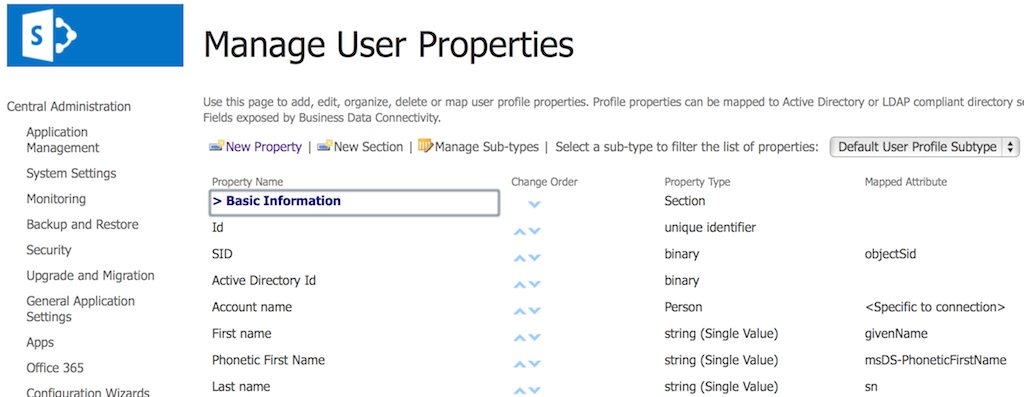Move Phonetic First Name up

pos(520,364)
